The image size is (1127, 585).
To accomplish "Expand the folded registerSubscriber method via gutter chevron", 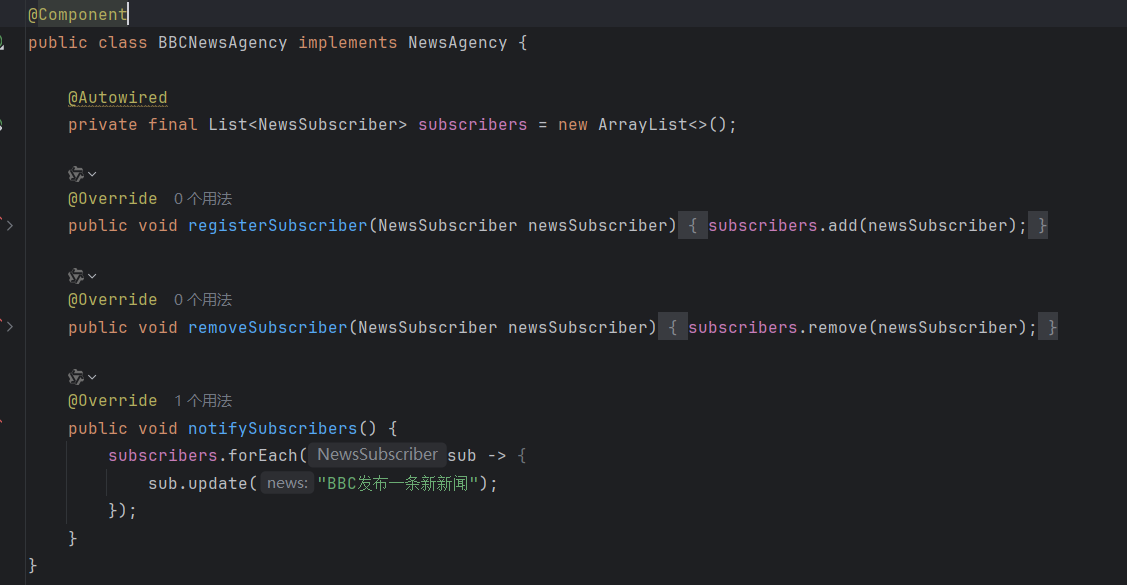I will [x=9, y=226].
